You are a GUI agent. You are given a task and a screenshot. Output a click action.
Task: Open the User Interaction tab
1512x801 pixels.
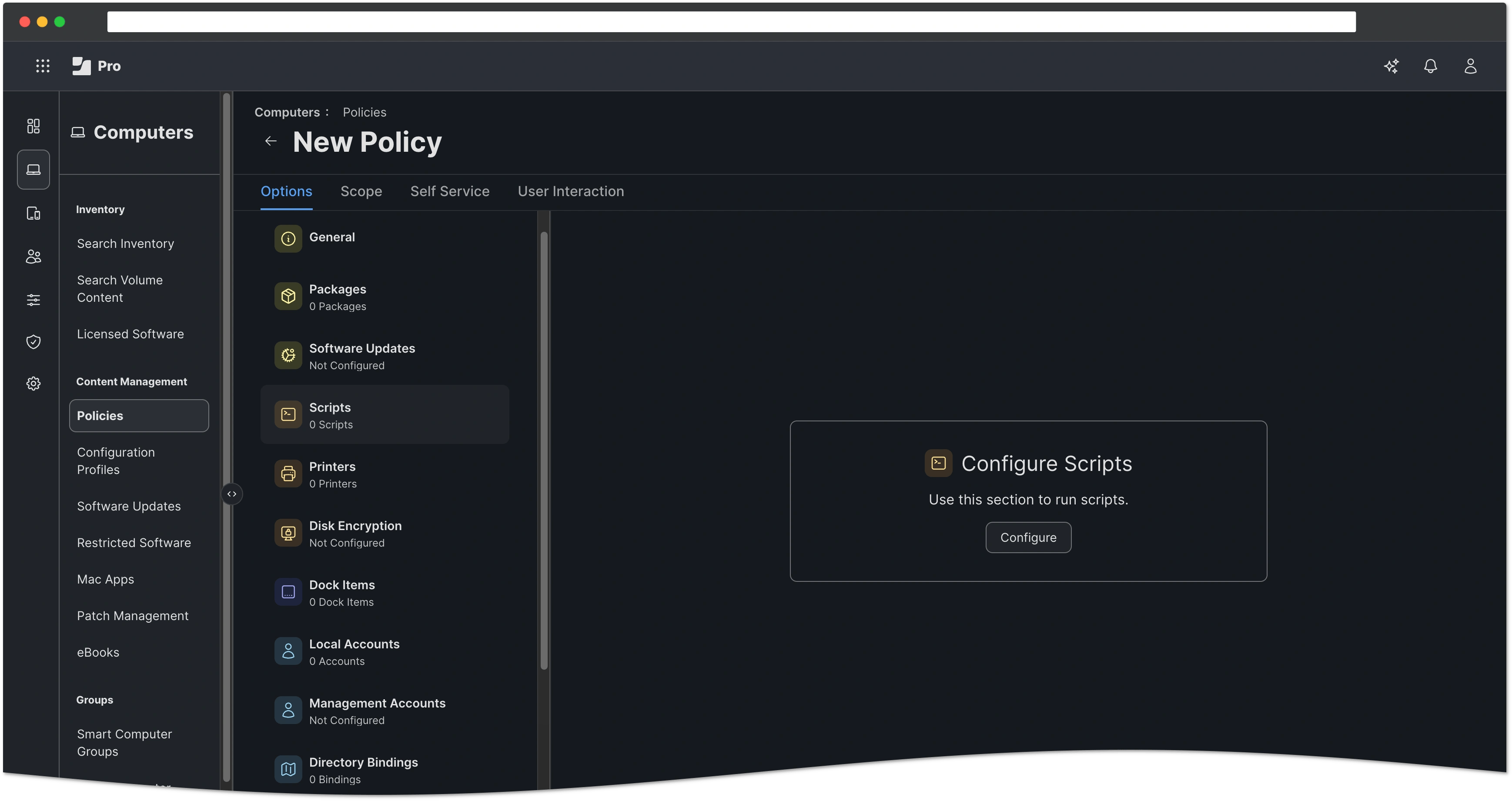(571, 191)
